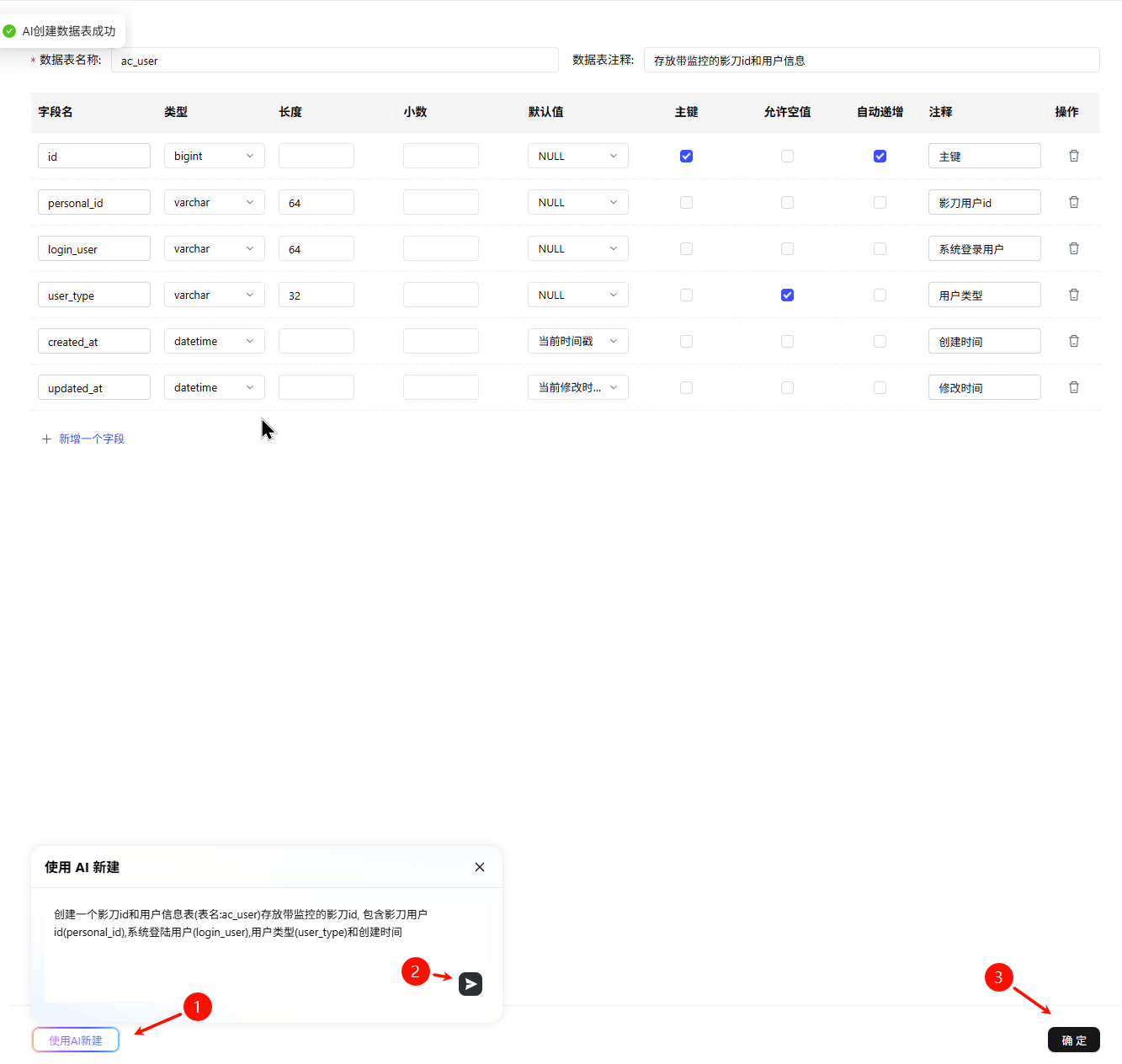Uncheck primary key for id row
1122x1064 pixels.
pos(686,156)
